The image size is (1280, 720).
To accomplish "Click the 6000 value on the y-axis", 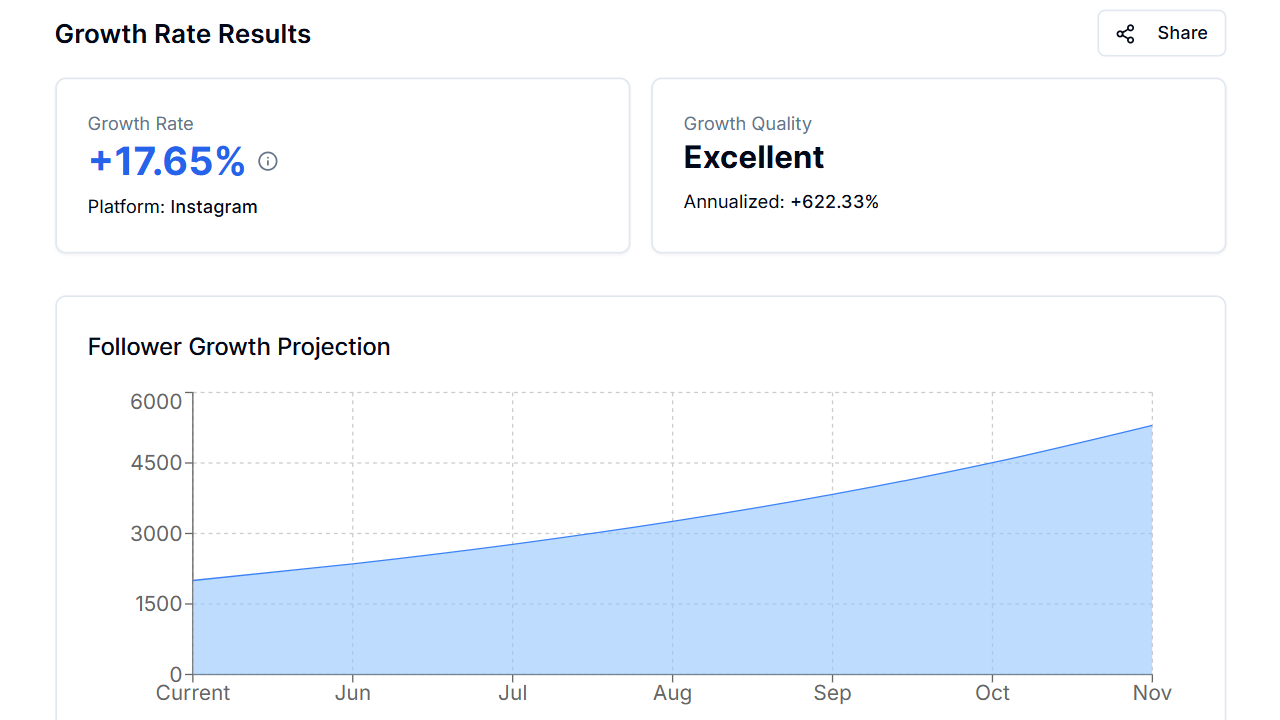I will (155, 400).
